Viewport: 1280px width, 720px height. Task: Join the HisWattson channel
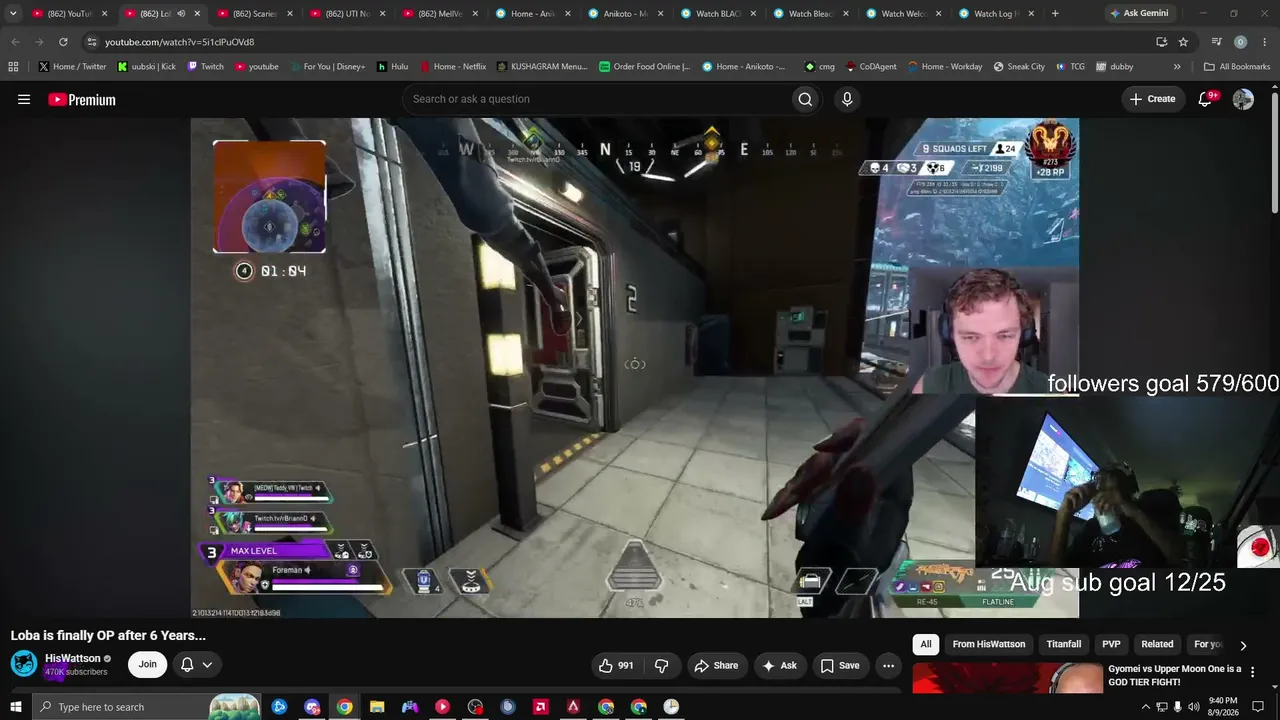147,665
